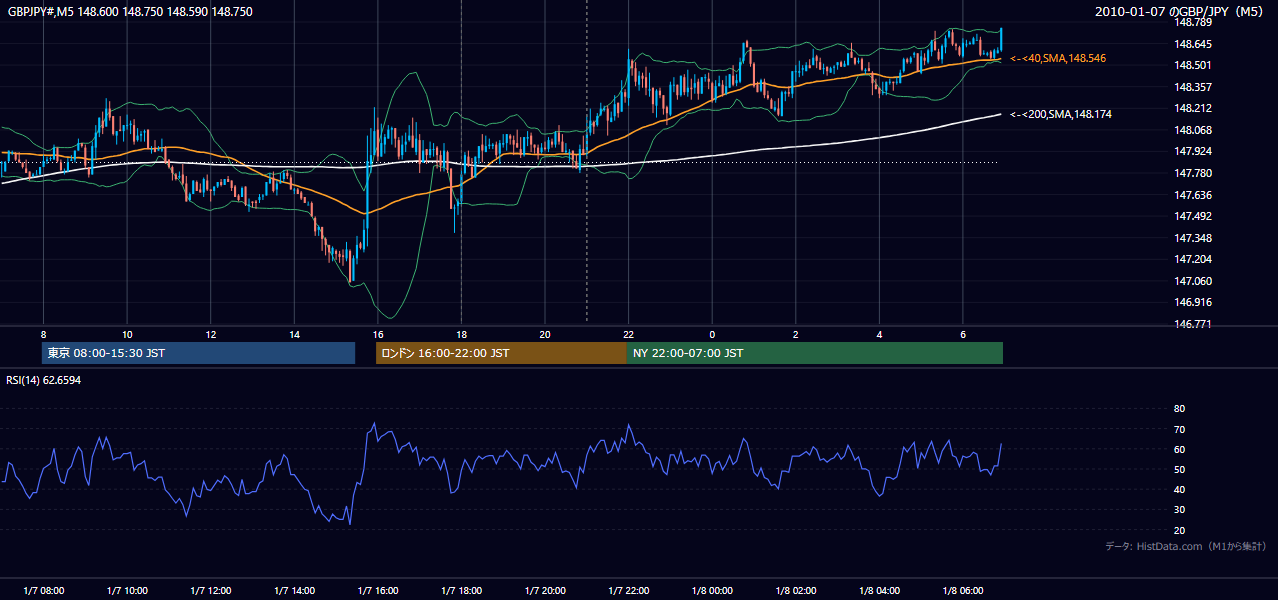Click price axis value 148.501

(x=1192, y=65)
